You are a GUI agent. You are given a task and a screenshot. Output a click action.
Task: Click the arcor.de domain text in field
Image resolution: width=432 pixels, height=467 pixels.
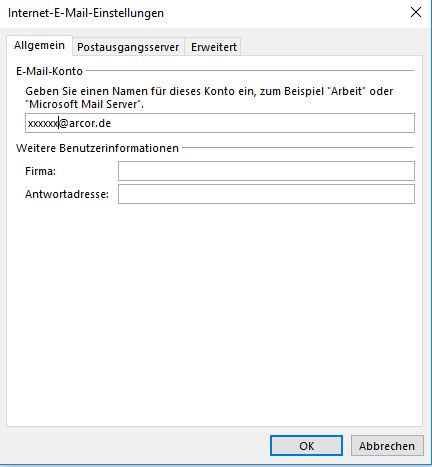pyautogui.click(x=90, y=123)
